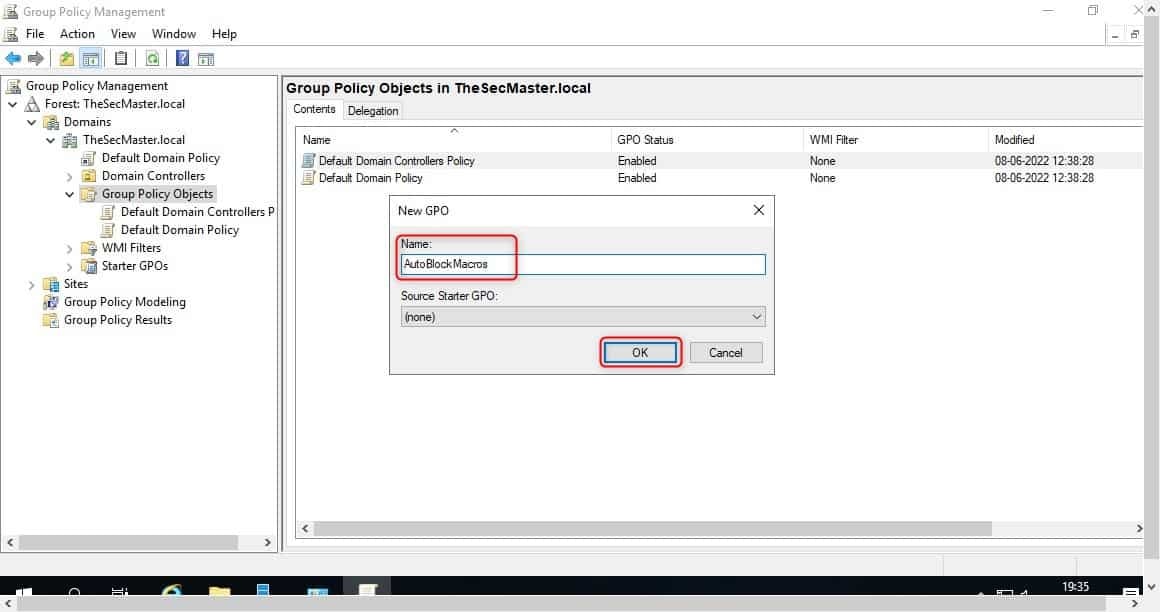
Task: Click the Domain Controllers OU folder icon
Action: (x=89, y=176)
